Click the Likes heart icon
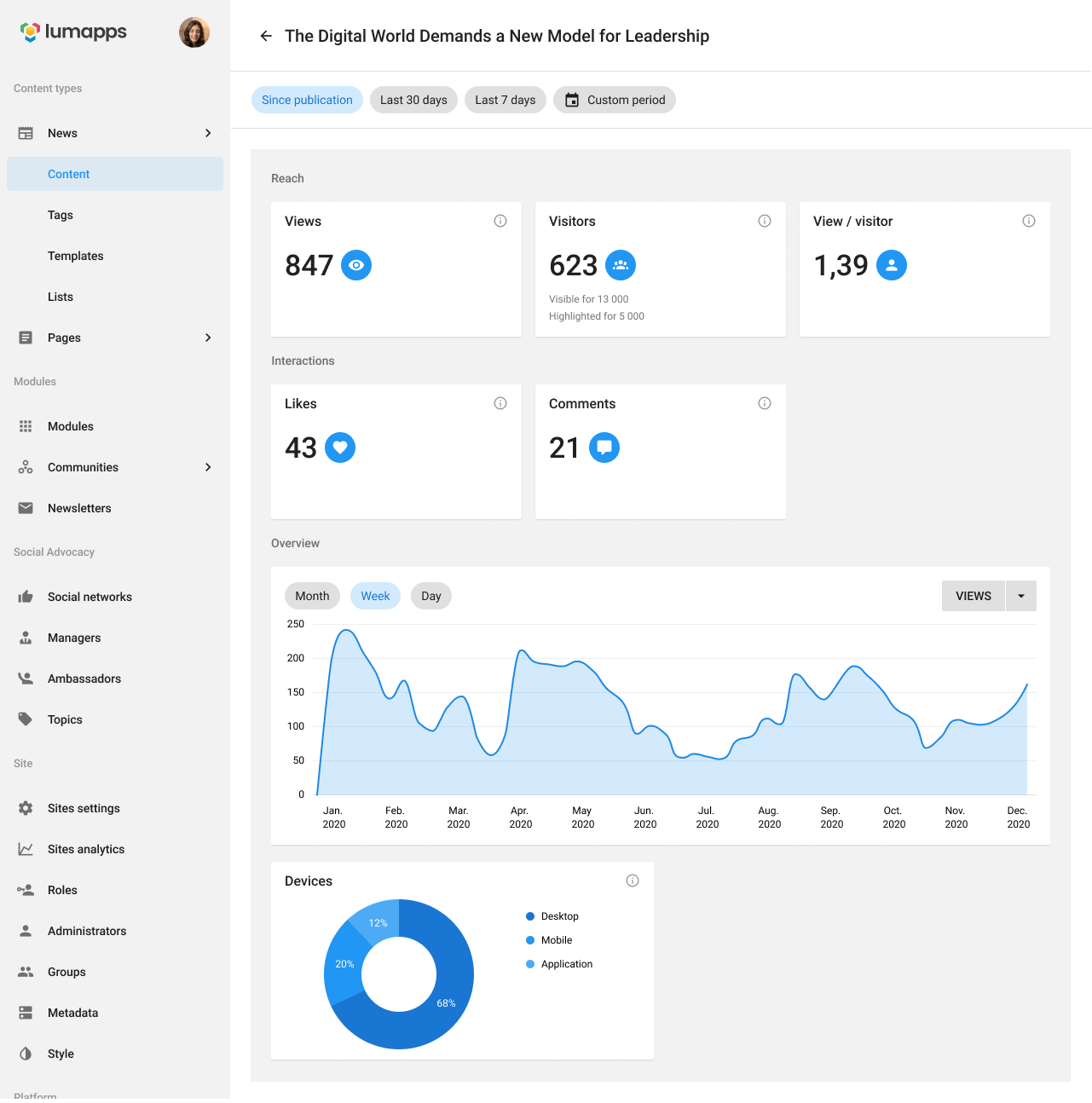The height and width of the screenshot is (1103, 1092). [340, 448]
